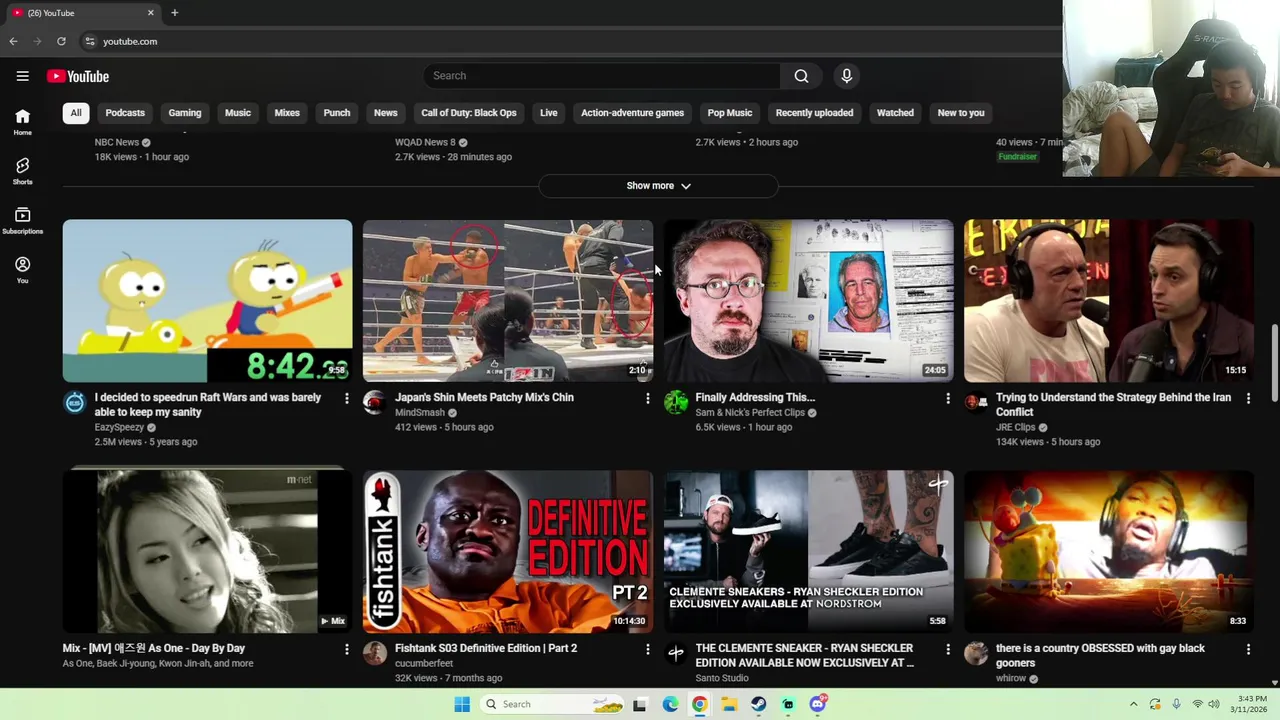Select the Live filter chip

tap(549, 113)
